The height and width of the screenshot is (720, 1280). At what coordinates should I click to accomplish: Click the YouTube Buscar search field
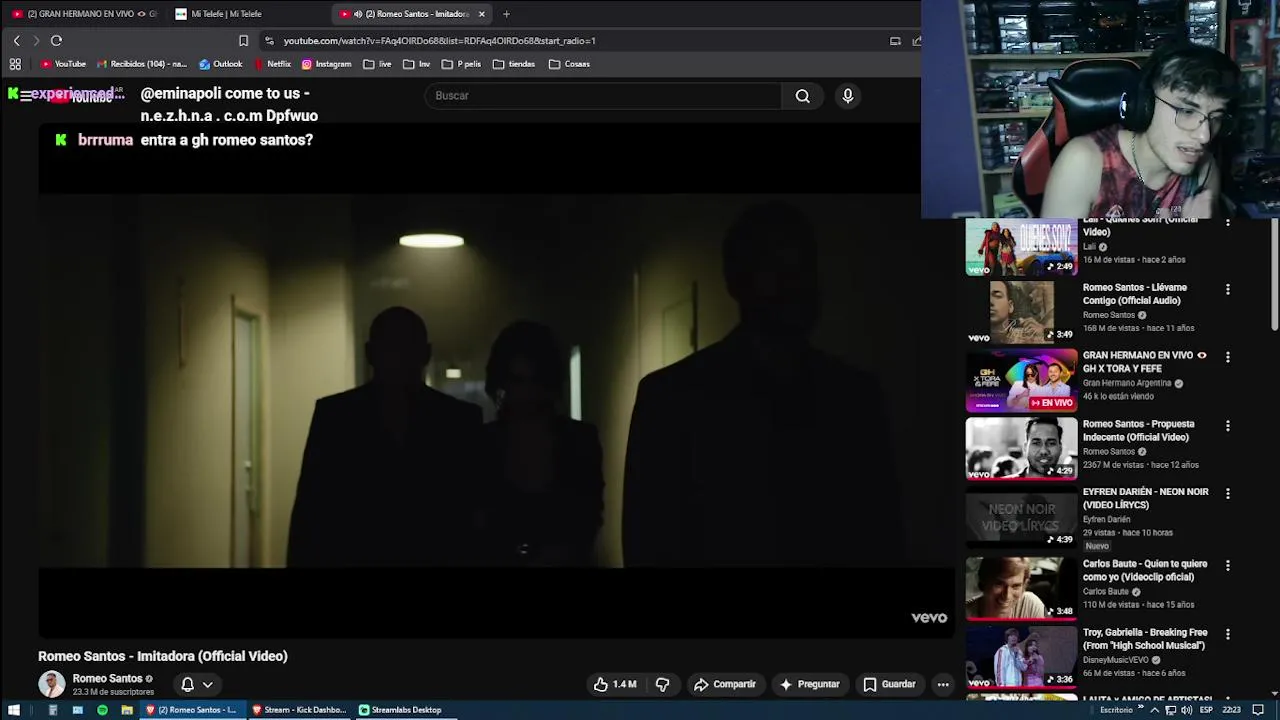(603, 96)
